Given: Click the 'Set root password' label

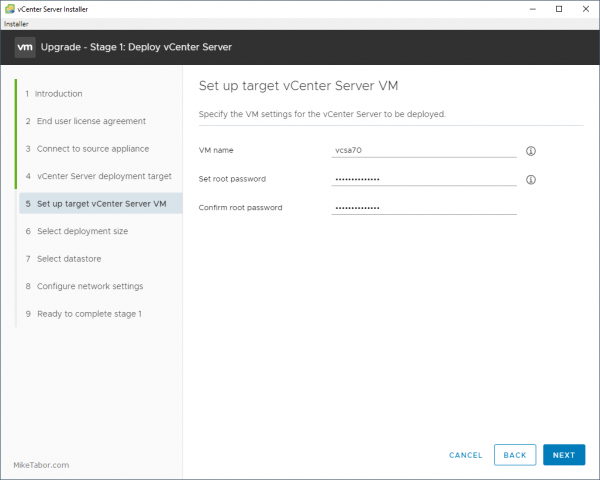Looking at the screenshot, I should click(232, 179).
